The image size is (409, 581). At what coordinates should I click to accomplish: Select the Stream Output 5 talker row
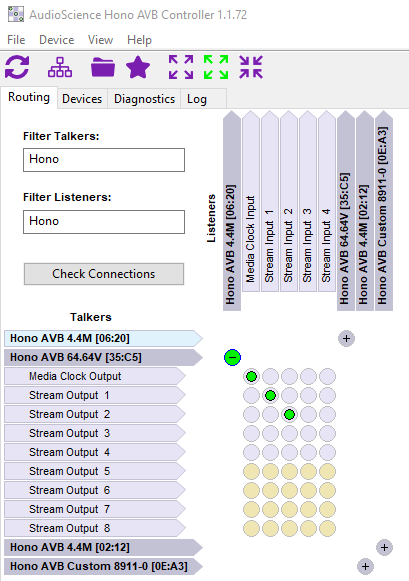pos(95,471)
